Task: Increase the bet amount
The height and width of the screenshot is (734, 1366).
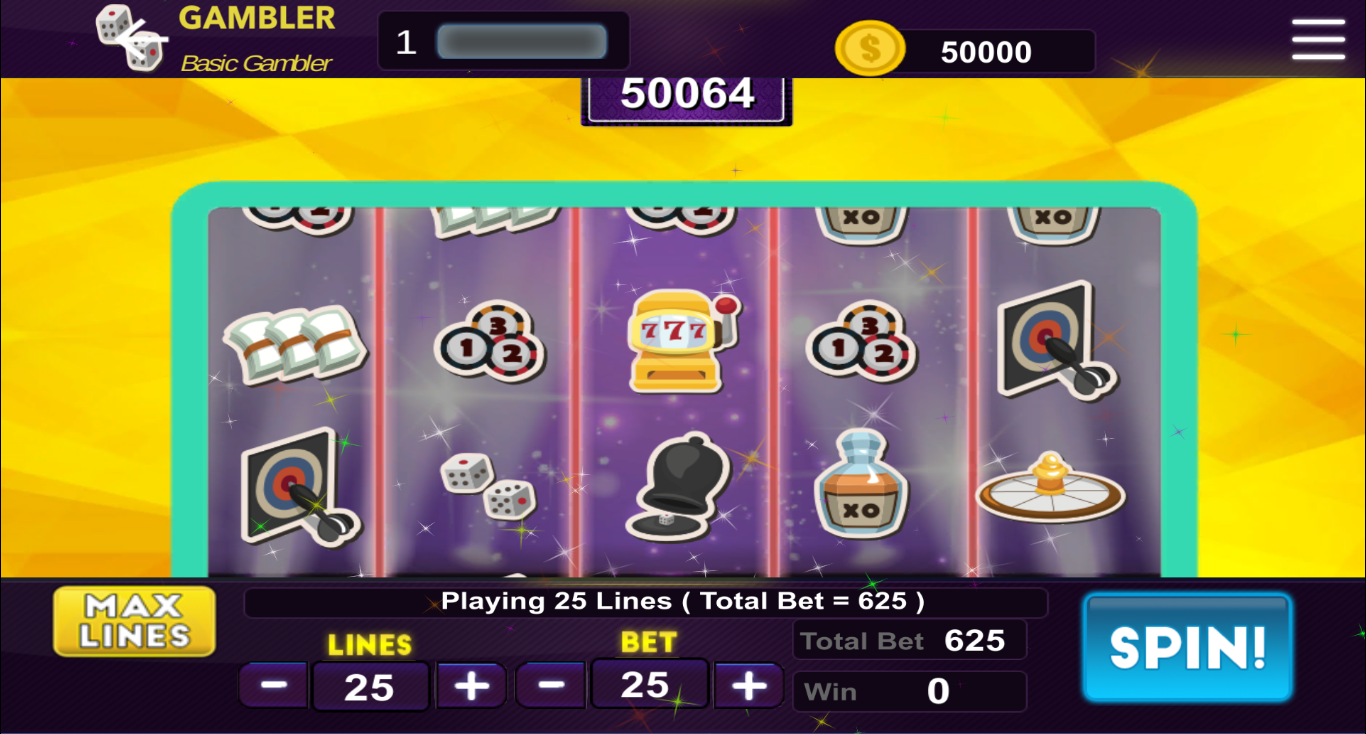Action: point(748,685)
